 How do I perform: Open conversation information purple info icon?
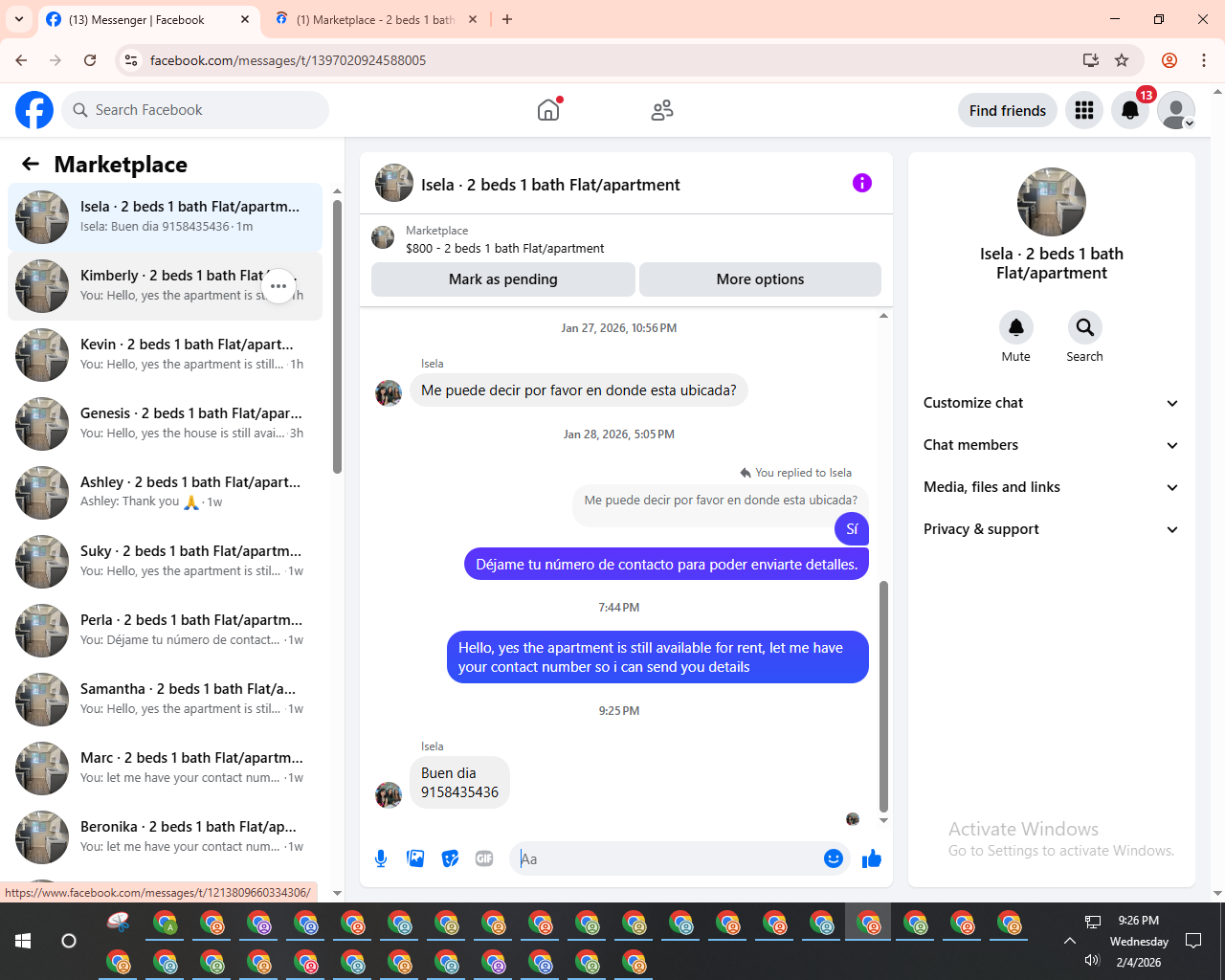(862, 183)
